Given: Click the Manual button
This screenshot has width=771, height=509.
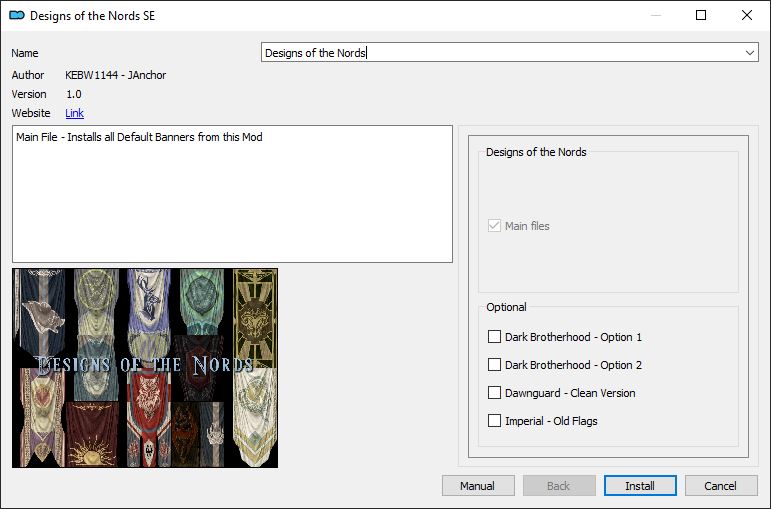Looking at the screenshot, I should click(x=477, y=486).
